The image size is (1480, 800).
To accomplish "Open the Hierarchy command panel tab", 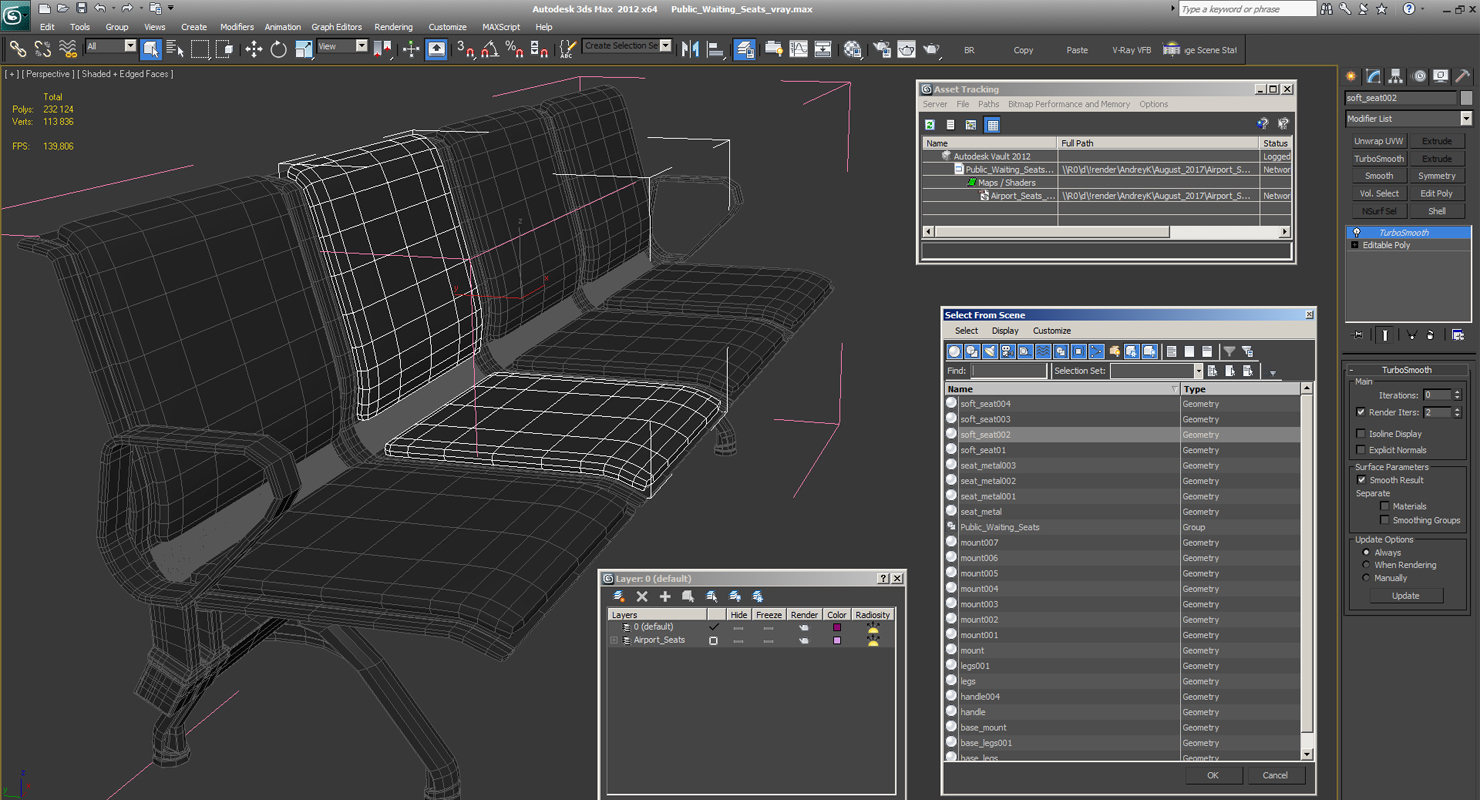I will click(1396, 76).
